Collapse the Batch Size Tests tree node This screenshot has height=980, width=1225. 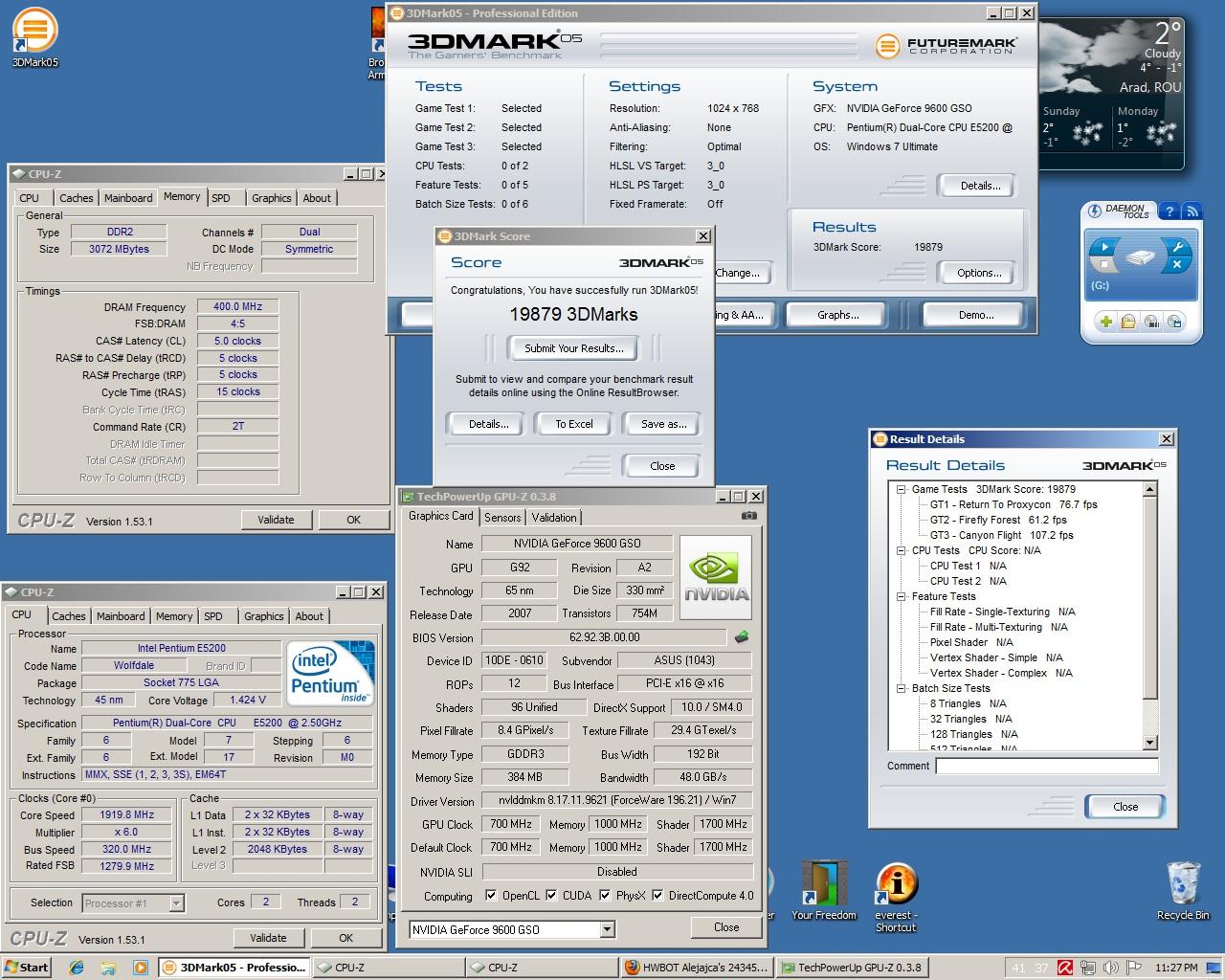tap(901, 688)
